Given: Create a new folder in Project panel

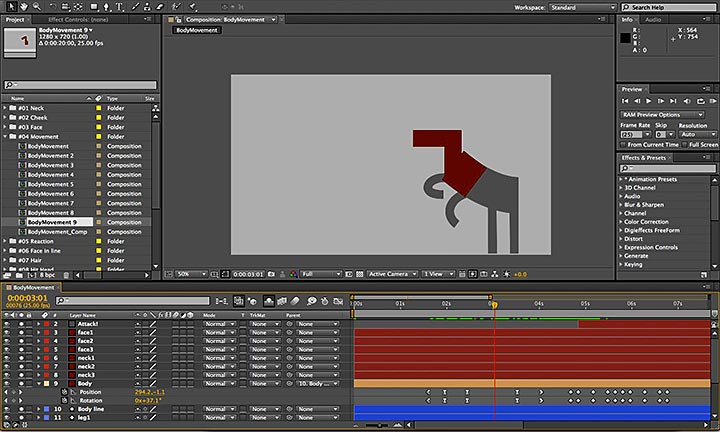Looking at the screenshot, I should 19,275.
